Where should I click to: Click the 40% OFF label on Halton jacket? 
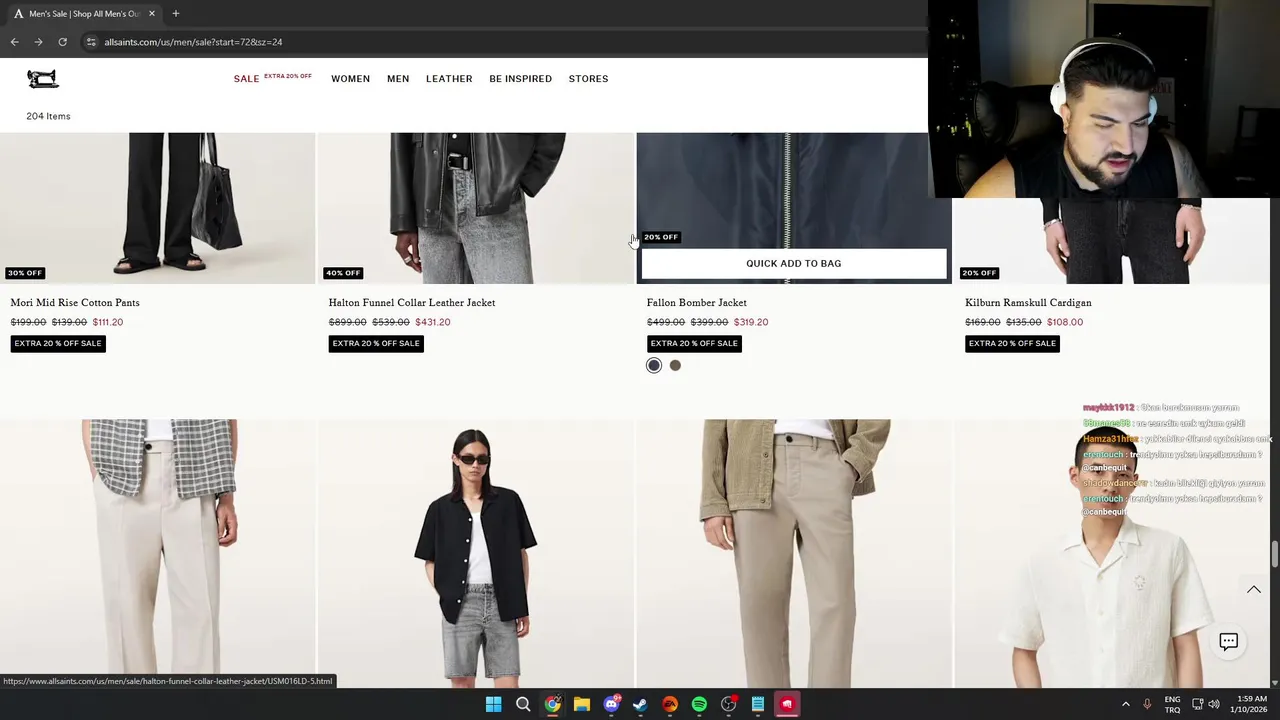pyautogui.click(x=343, y=273)
